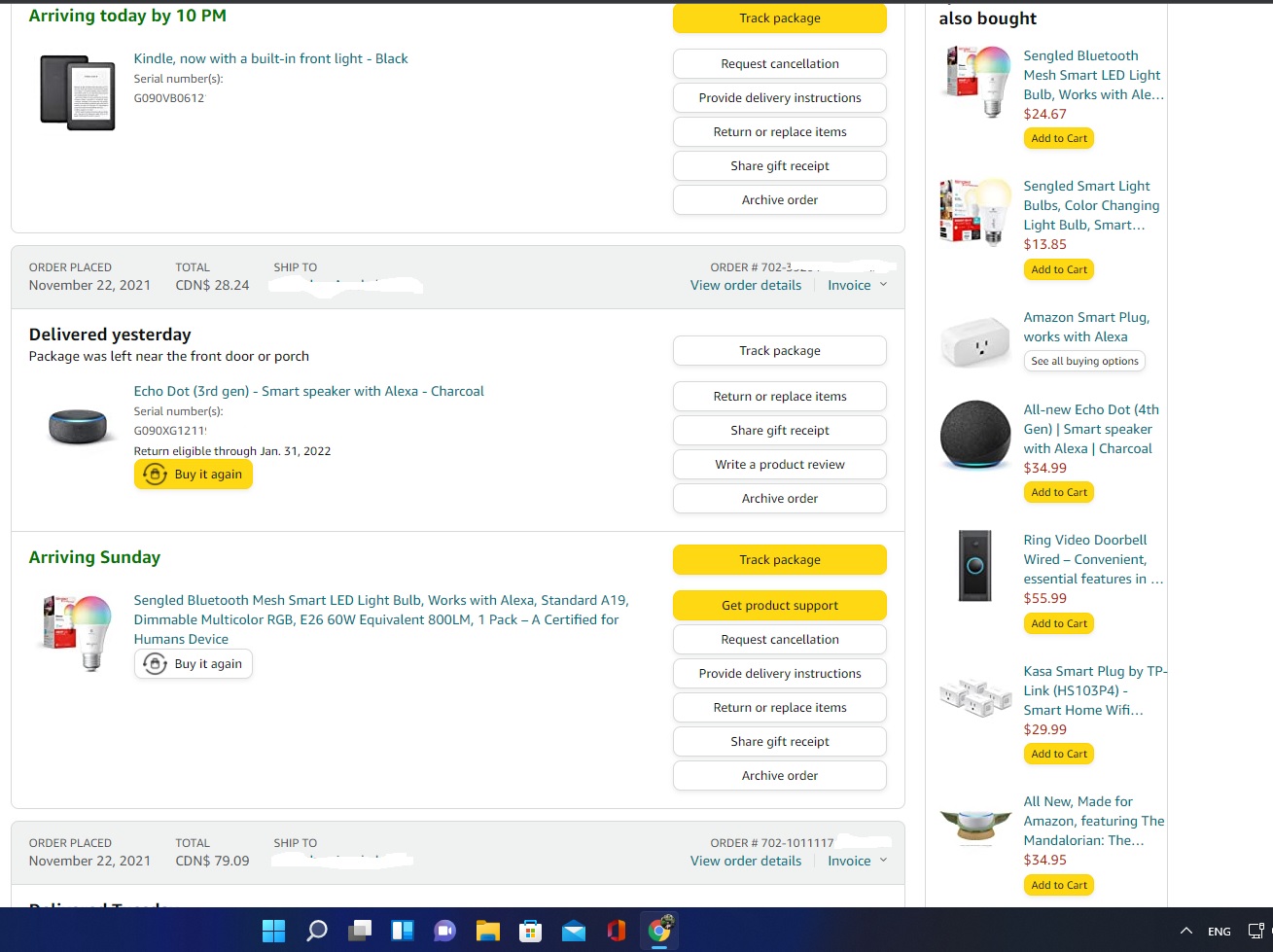Viewport: 1273px width, 952px height.
Task: See all buying options for Amazon Smart Plug
Action: [1084, 361]
